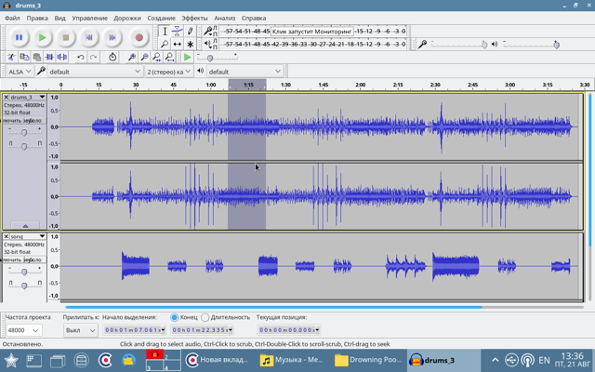Open the ALSA audio host dropdown
Viewport: 595px width, 372px height.
click(x=20, y=71)
